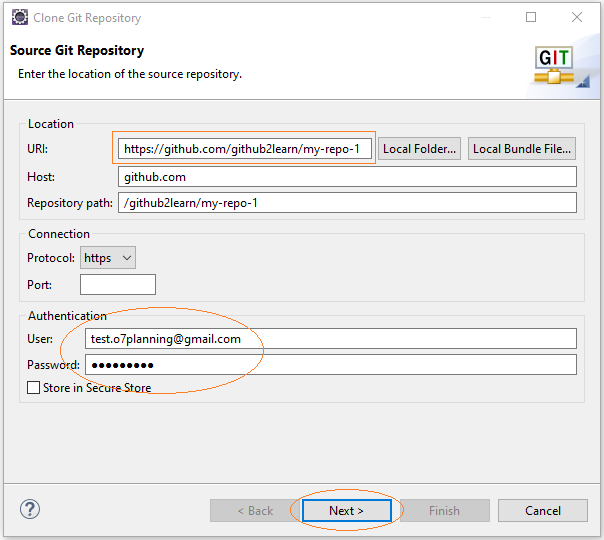This screenshot has width=604, height=540.
Task: Close the Clone Git Repository dialog
Action: tap(577, 17)
